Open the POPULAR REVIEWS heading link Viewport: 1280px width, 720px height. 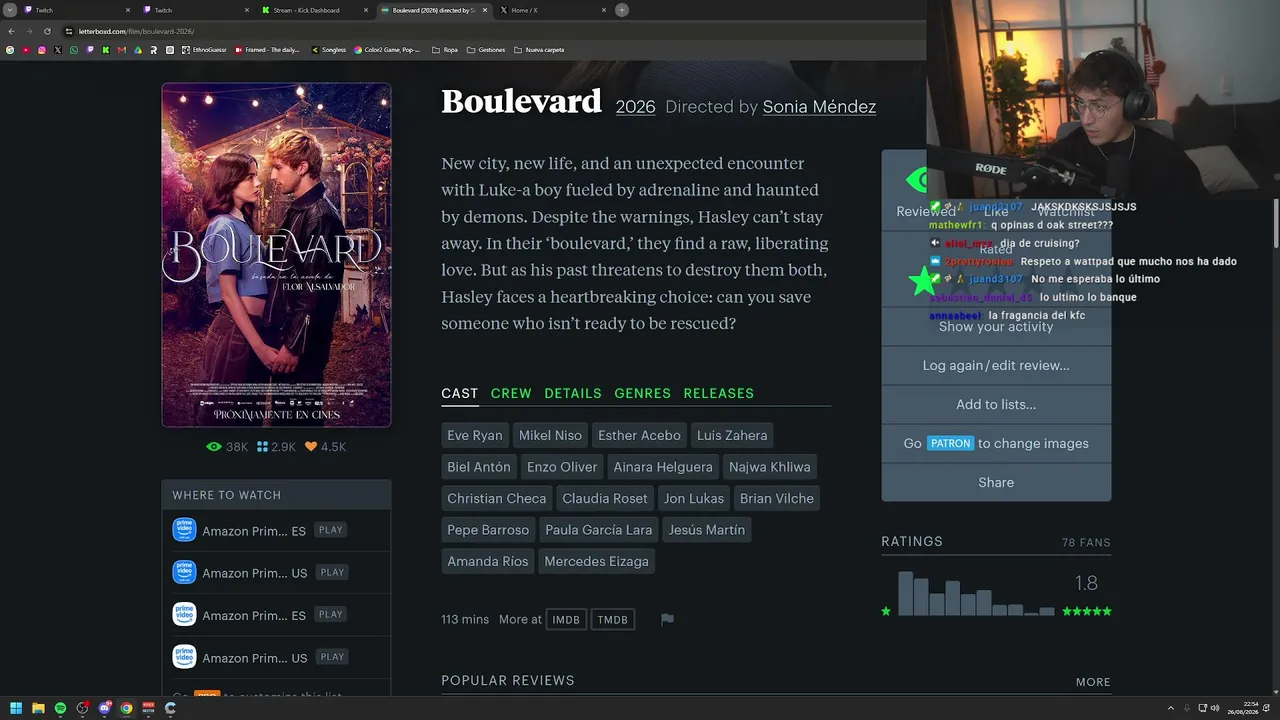click(x=508, y=681)
